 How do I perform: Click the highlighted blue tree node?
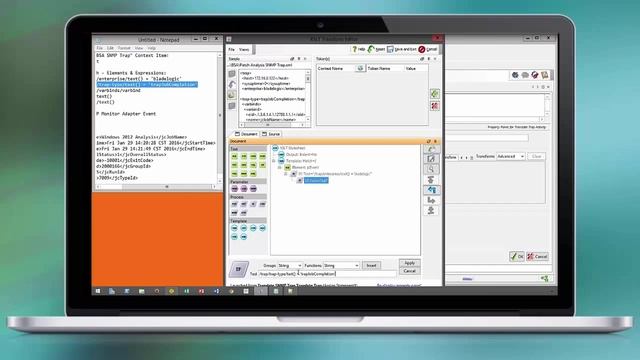tap(316, 180)
